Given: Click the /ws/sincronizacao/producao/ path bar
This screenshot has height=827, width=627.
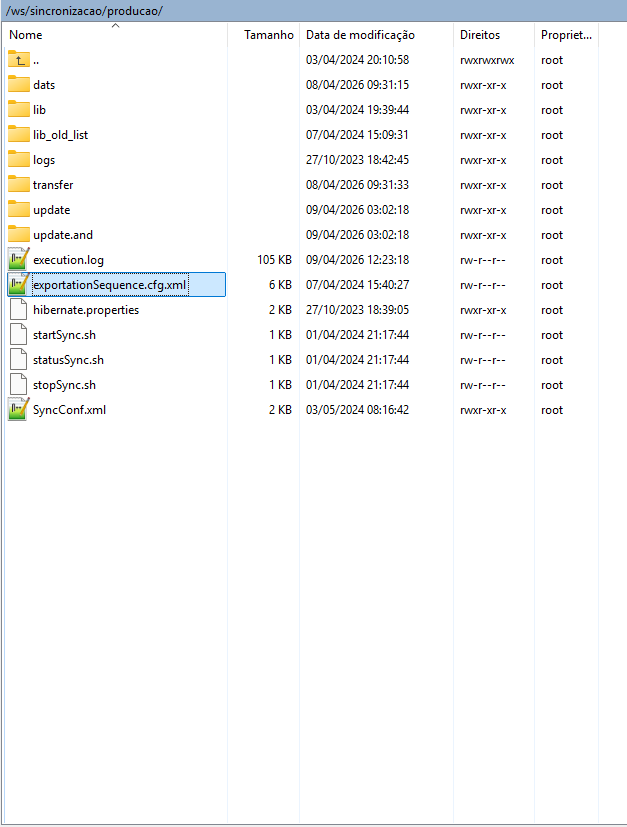Looking at the screenshot, I should [313, 11].
